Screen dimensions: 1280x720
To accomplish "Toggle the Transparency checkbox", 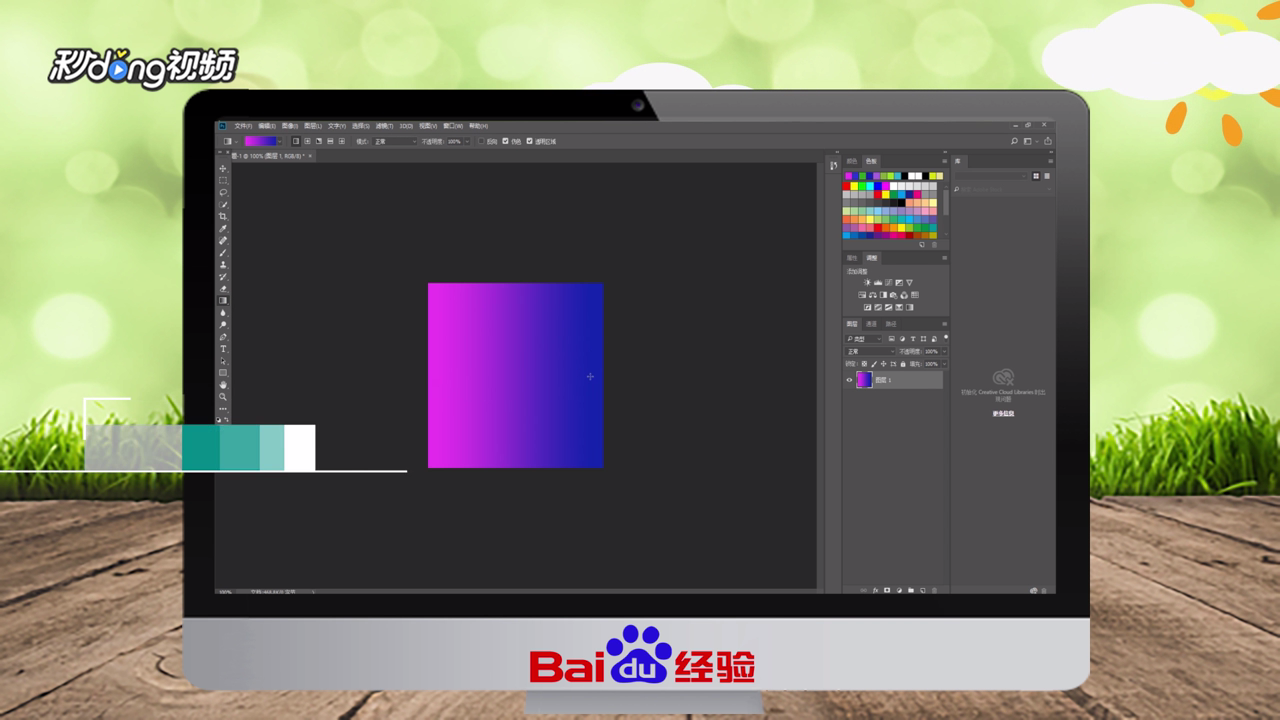I will tap(529, 141).
